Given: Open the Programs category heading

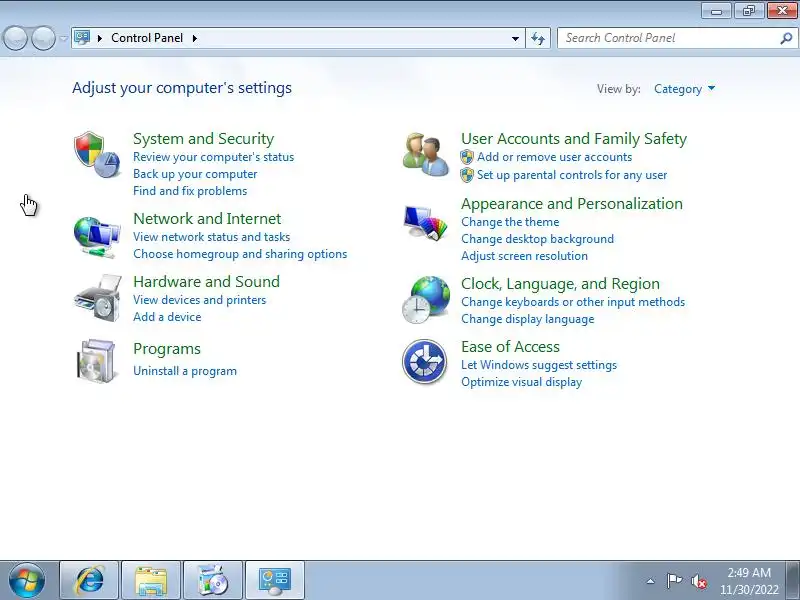Looking at the screenshot, I should [x=167, y=349].
